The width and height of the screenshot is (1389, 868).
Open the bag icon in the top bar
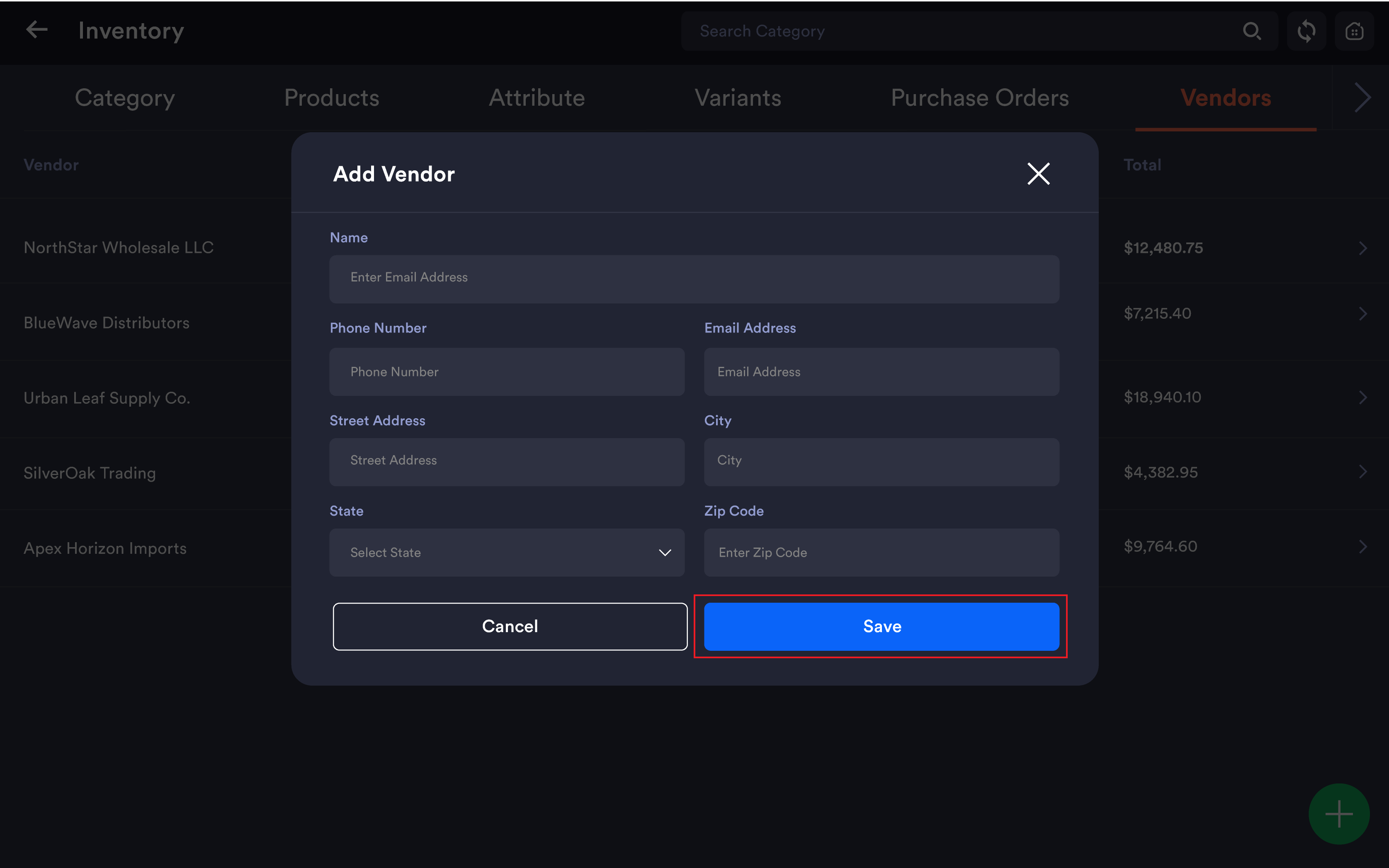click(1354, 31)
